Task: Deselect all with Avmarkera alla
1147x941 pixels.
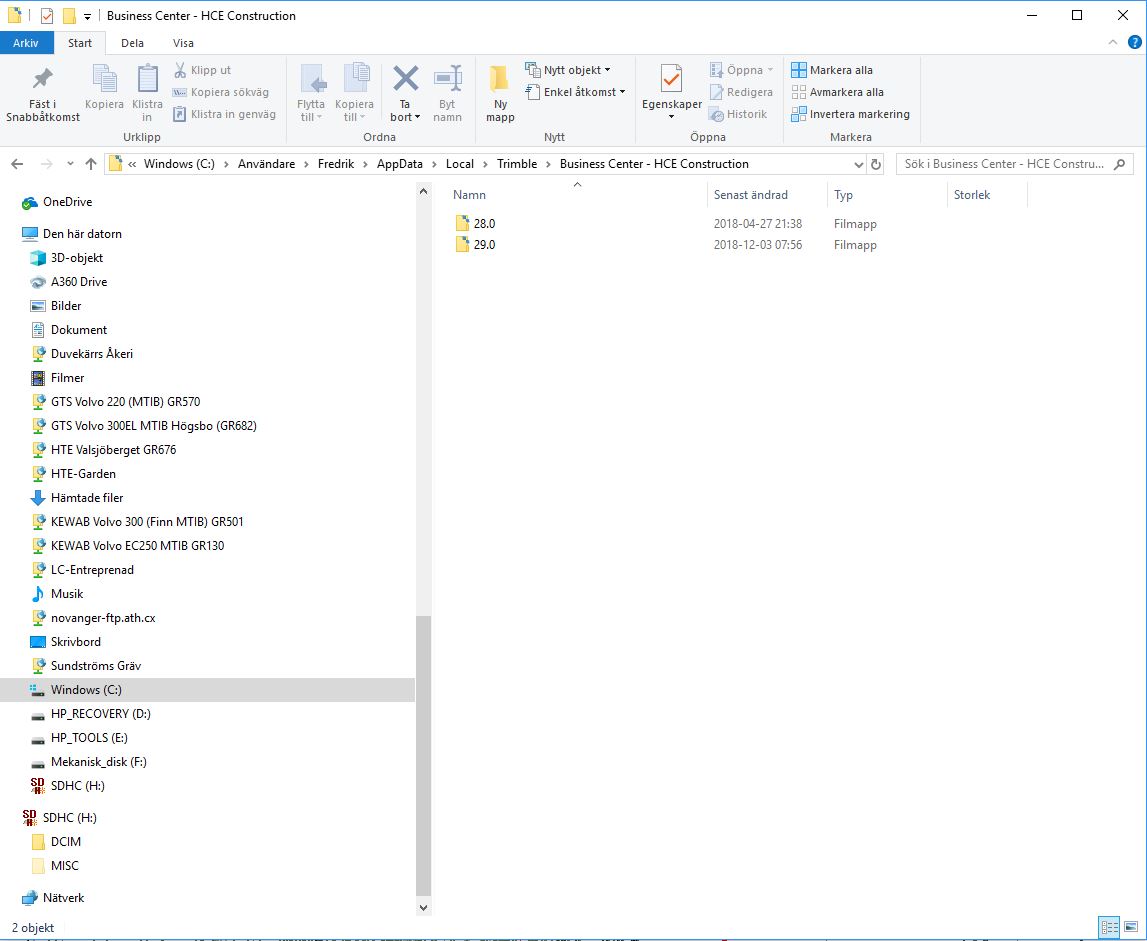Action: pyautogui.click(x=838, y=92)
